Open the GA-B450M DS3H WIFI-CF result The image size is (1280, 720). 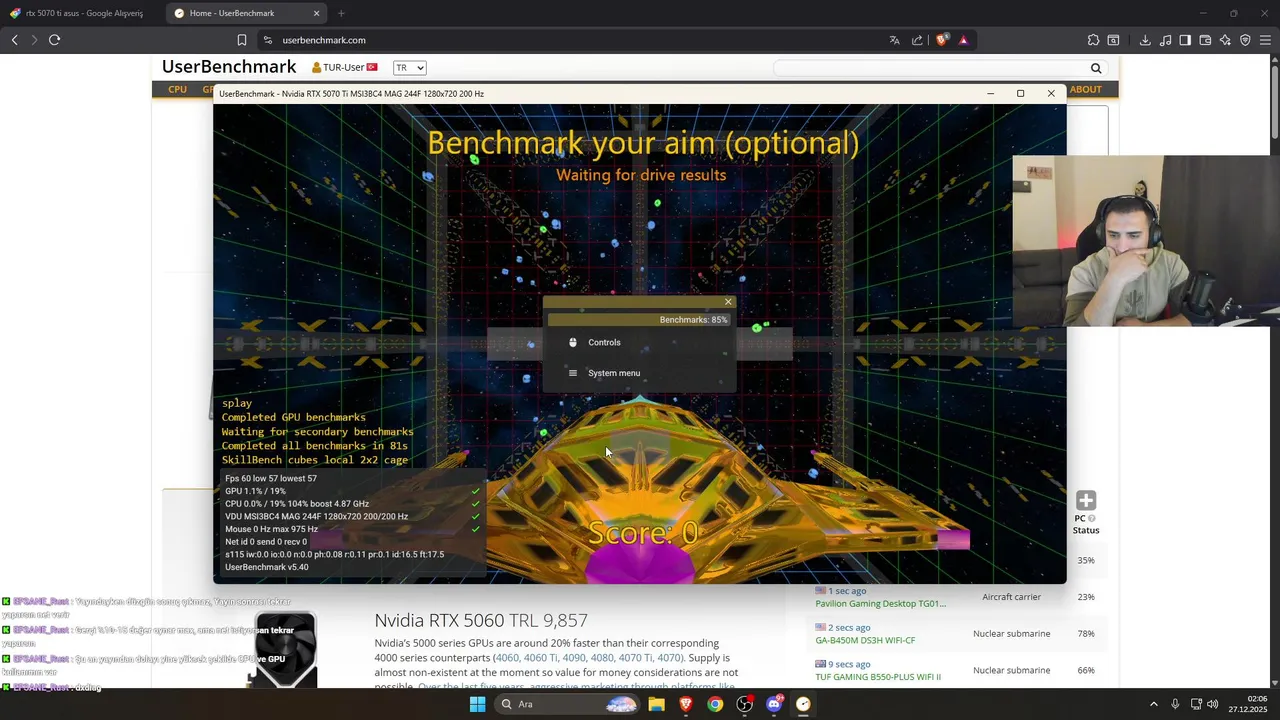pos(865,640)
